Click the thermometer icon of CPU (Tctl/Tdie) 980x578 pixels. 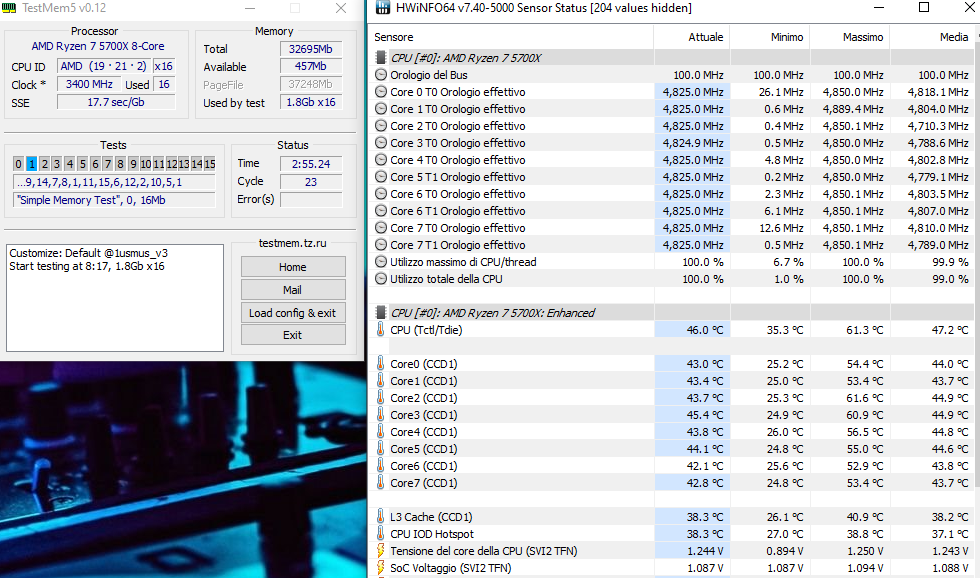click(381, 329)
